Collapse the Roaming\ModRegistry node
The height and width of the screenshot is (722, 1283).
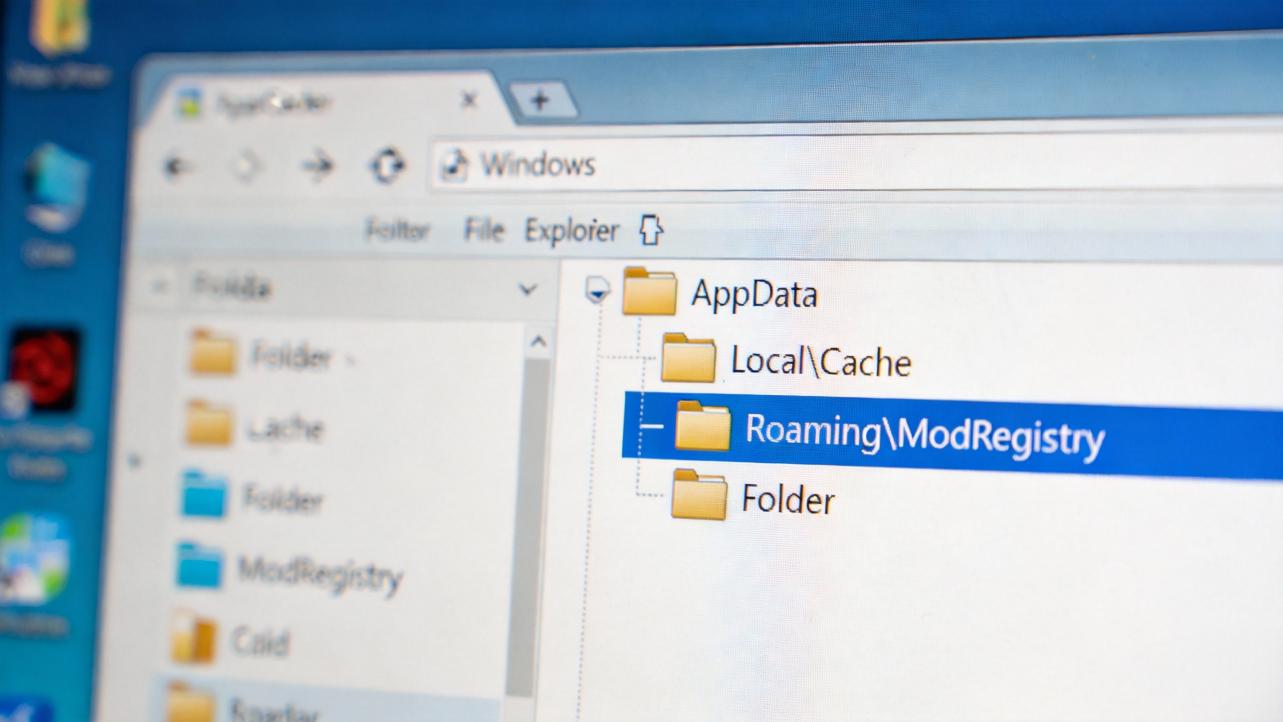651,426
